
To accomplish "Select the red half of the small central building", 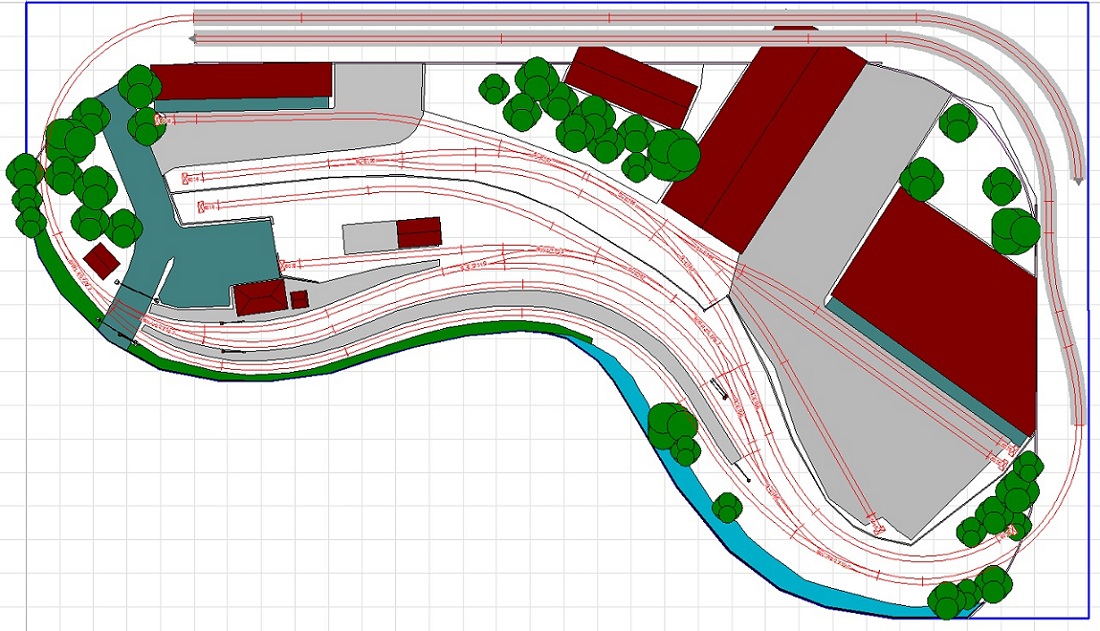I will [x=419, y=232].
